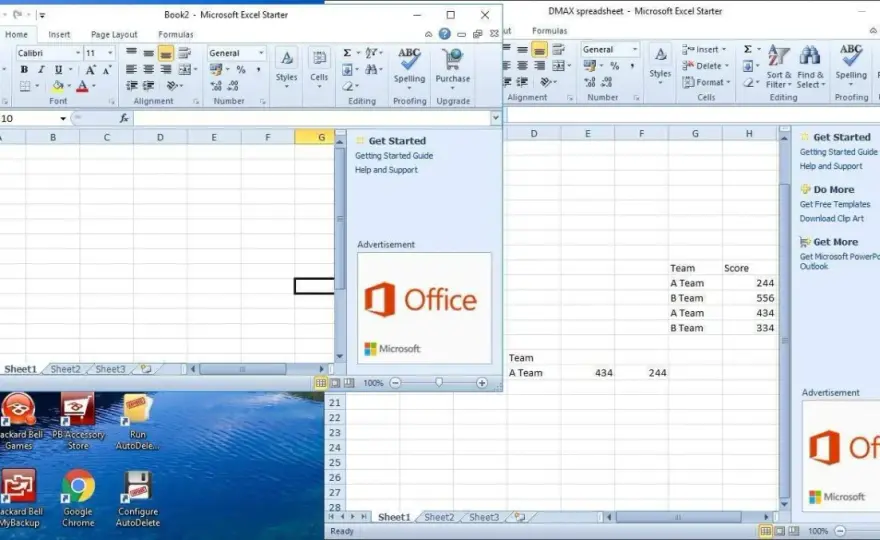Click Insert Function fx button in Book2
Image resolution: width=880 pixels, height=540 pixels.
(x=124, y=118)
